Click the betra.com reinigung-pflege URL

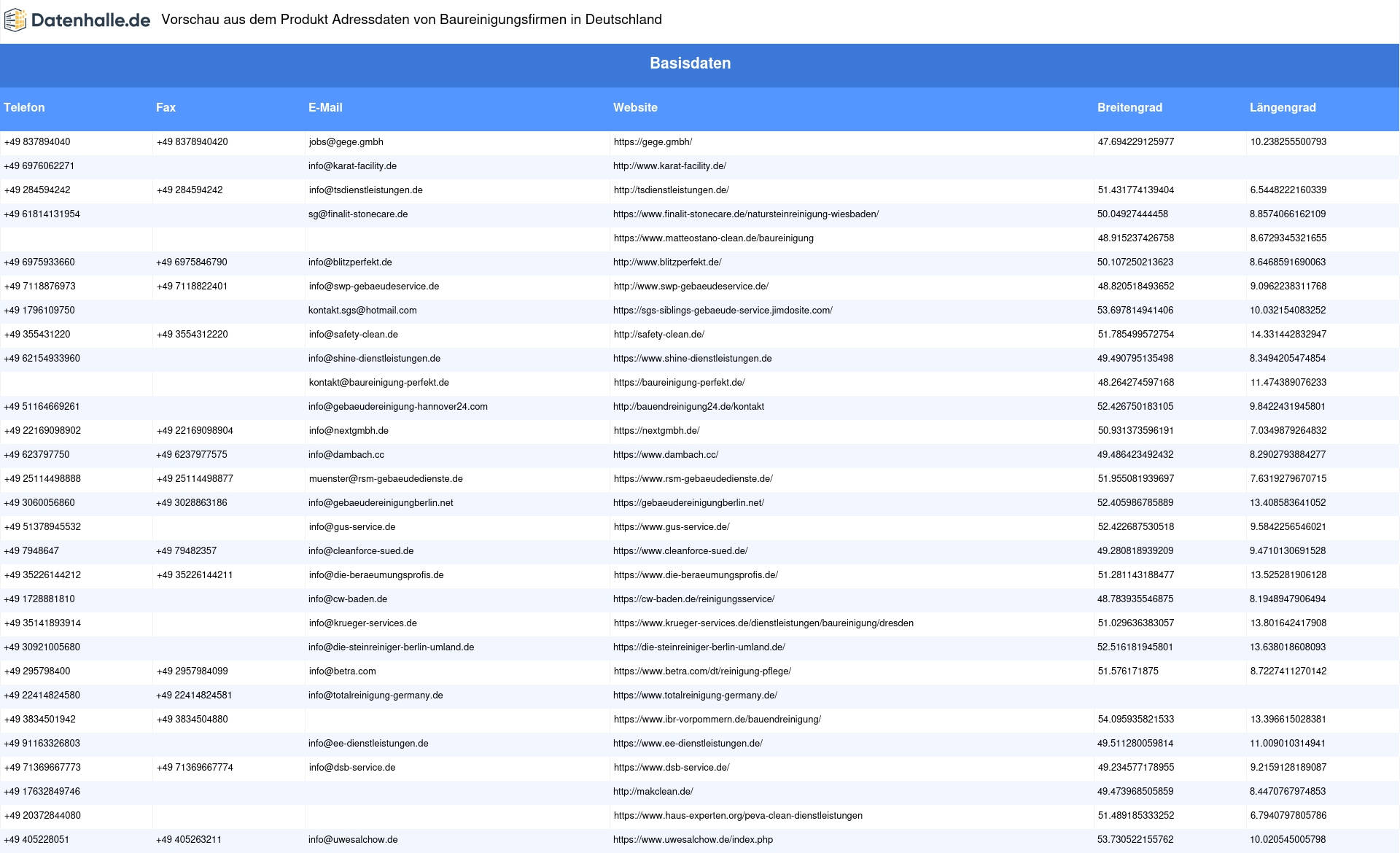702,671
